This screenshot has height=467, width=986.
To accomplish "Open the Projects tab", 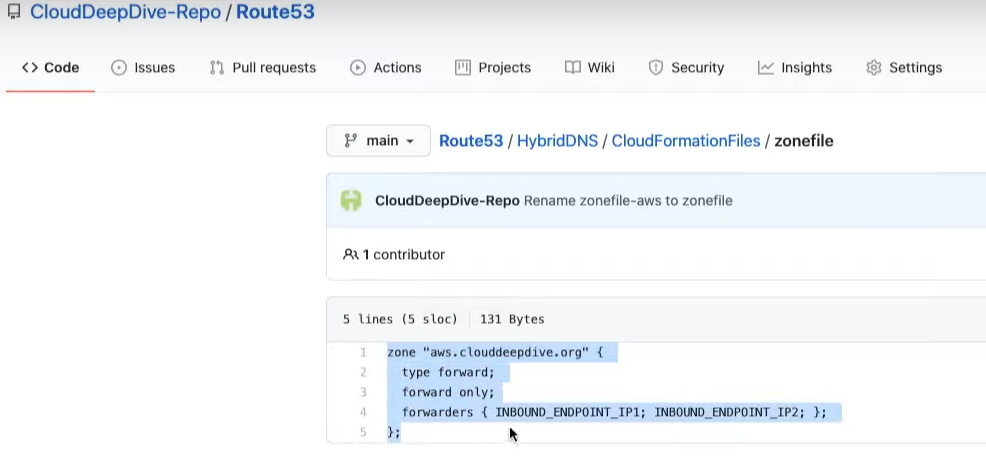I will coord(493,68).
